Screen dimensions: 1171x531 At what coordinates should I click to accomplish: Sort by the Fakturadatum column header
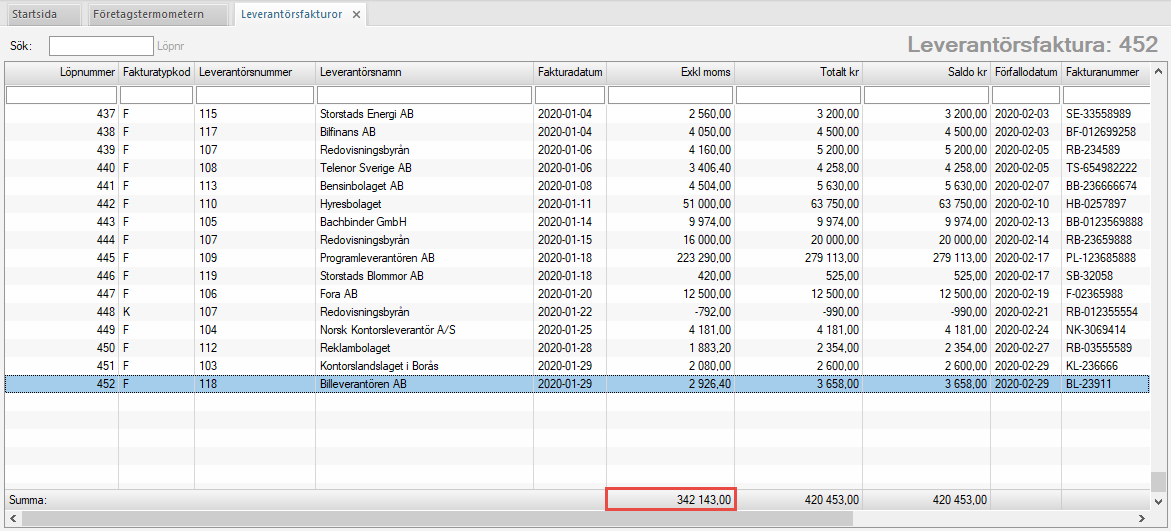570,73
